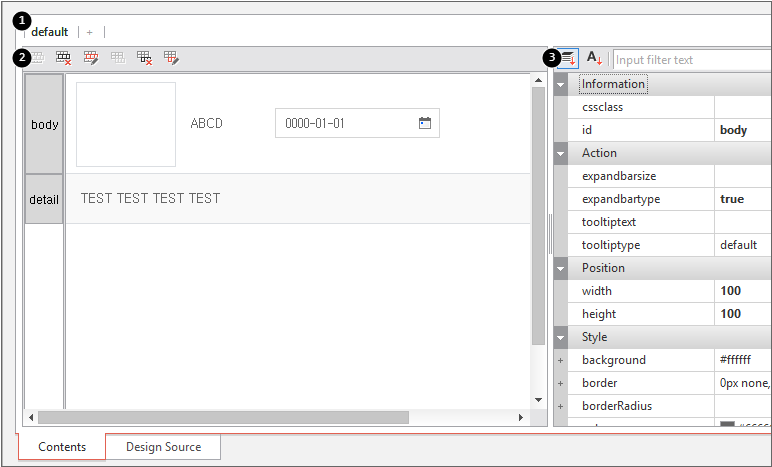Click the second toolbar icon, grid with red X
Viewport: 772px width, 467px height.
tap(64, 58)
